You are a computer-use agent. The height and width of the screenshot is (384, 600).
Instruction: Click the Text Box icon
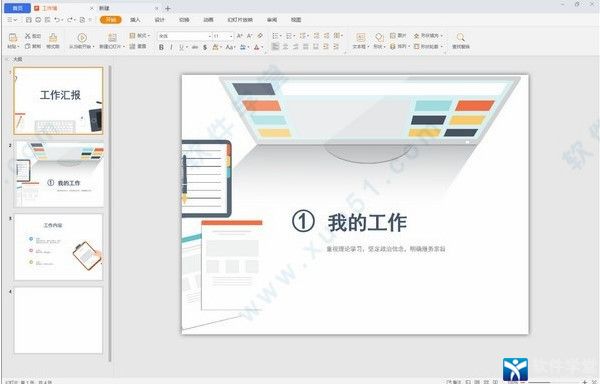(x=361, y=37)
